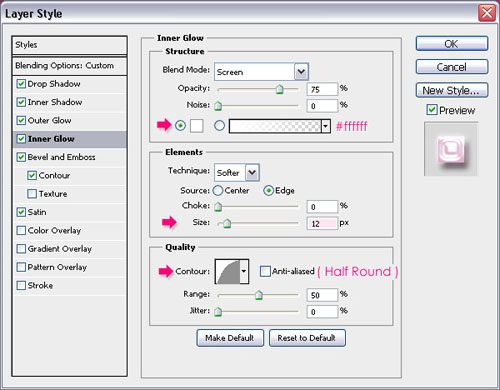Click the gradient preview bar
Viewport: 500px width, 390px height.
click(x=275, y=126)
